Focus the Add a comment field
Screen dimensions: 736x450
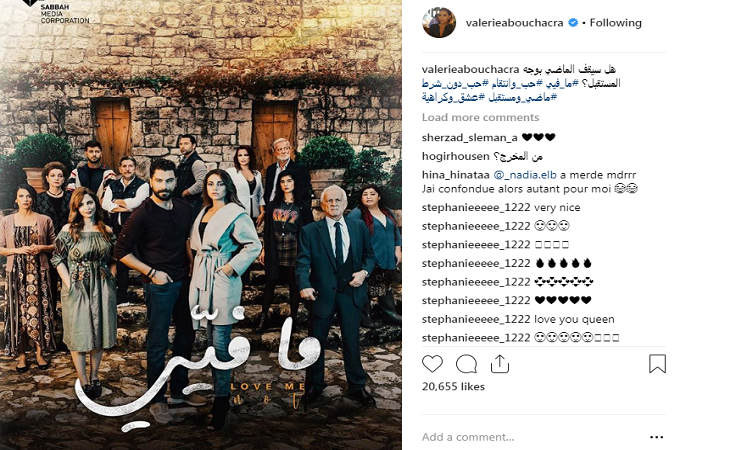(x=530, y=437)
